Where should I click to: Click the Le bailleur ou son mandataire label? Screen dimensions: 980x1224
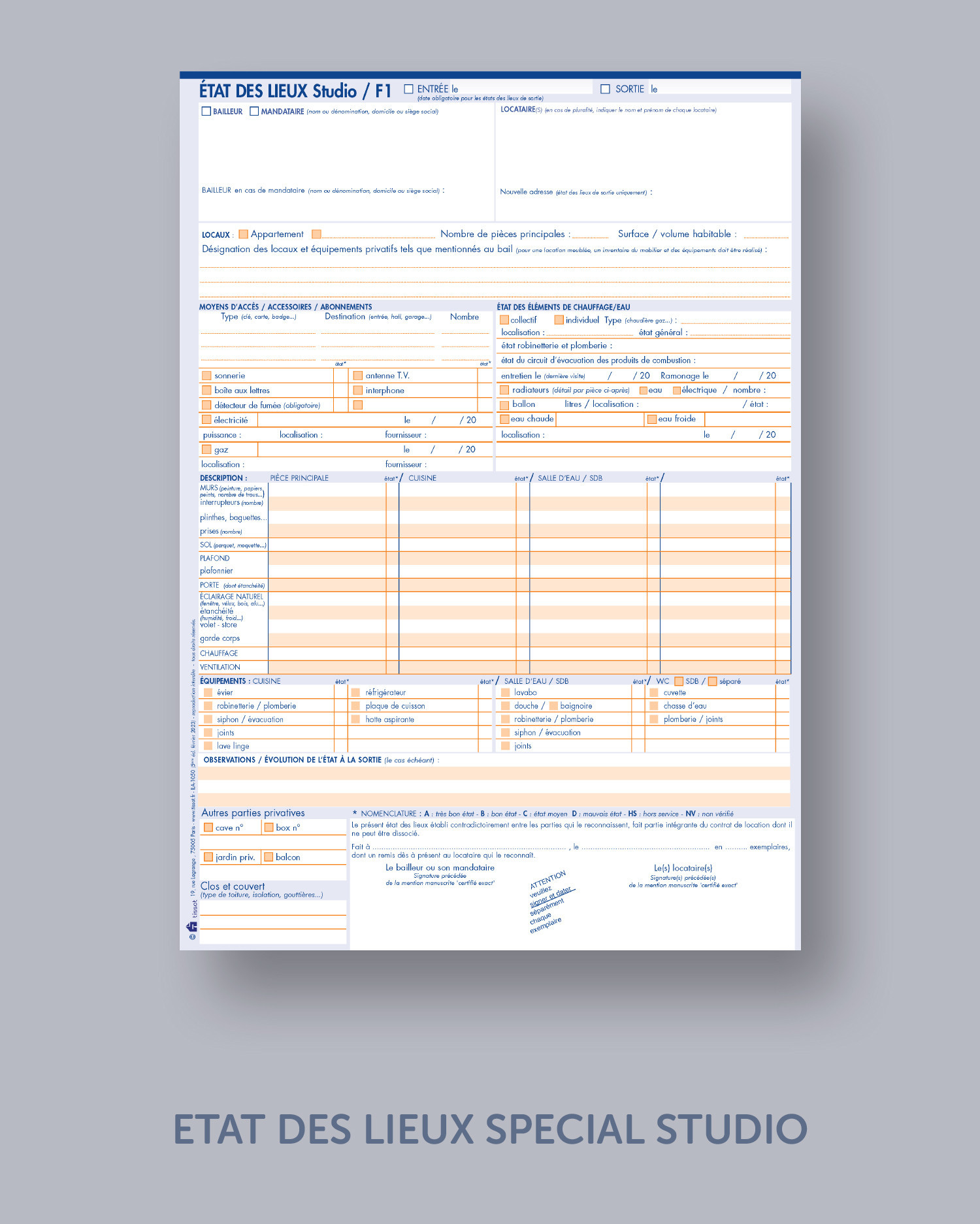pos(440,867)
